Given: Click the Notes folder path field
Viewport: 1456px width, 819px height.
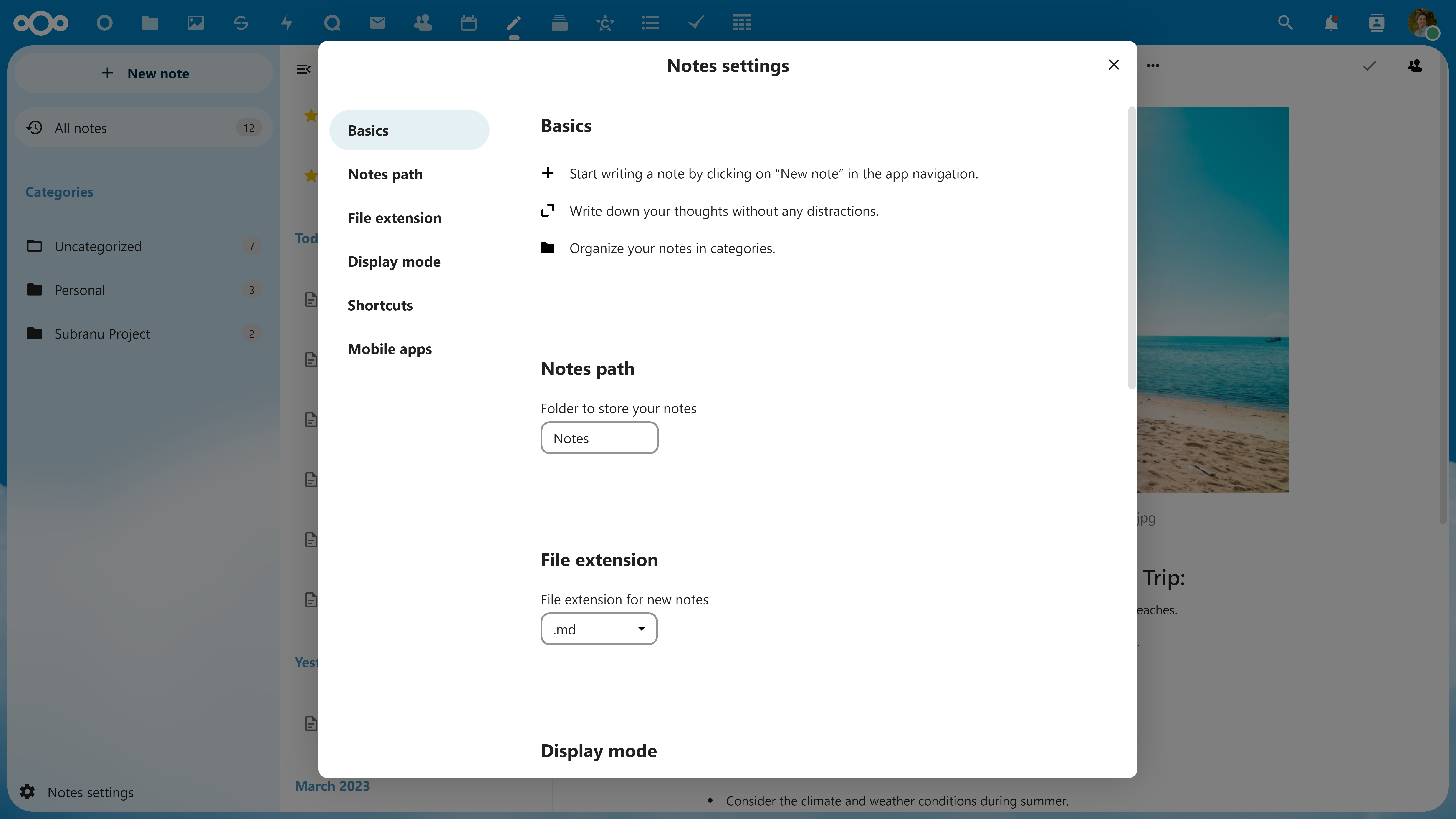Looking at the screenshot, I should [599, 438].
